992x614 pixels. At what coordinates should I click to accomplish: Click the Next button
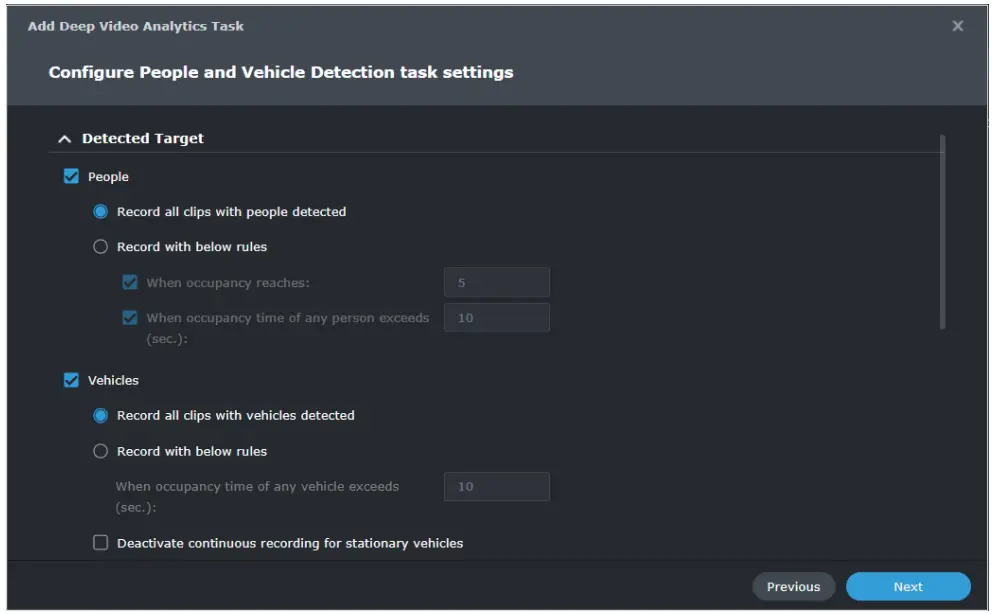(907, 587)
